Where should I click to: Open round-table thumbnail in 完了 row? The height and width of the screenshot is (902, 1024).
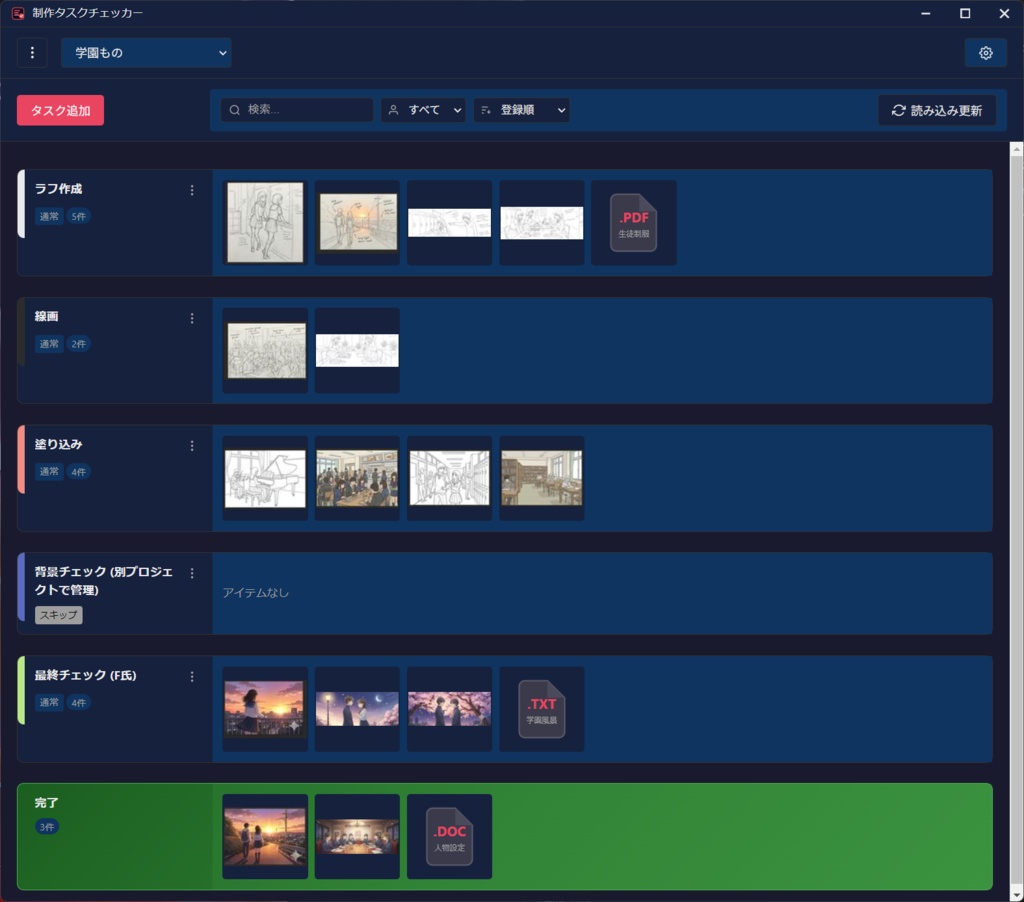[357, 837]
